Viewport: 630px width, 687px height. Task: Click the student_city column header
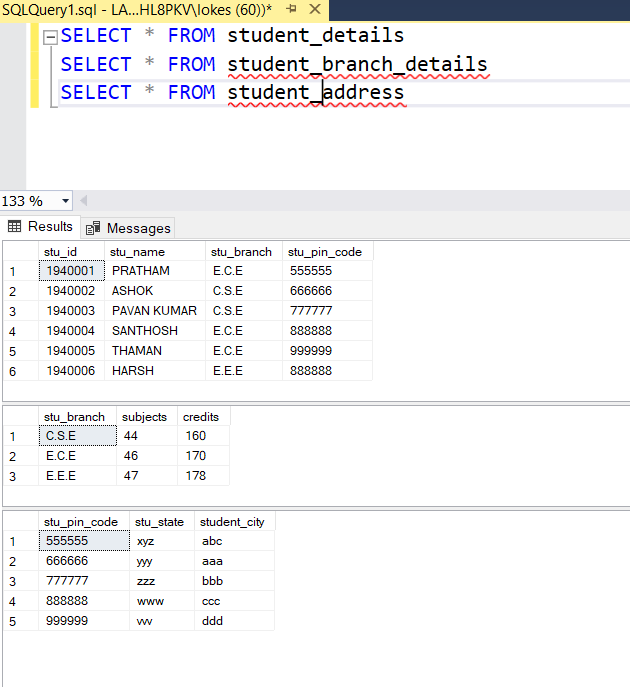(232, 522)
